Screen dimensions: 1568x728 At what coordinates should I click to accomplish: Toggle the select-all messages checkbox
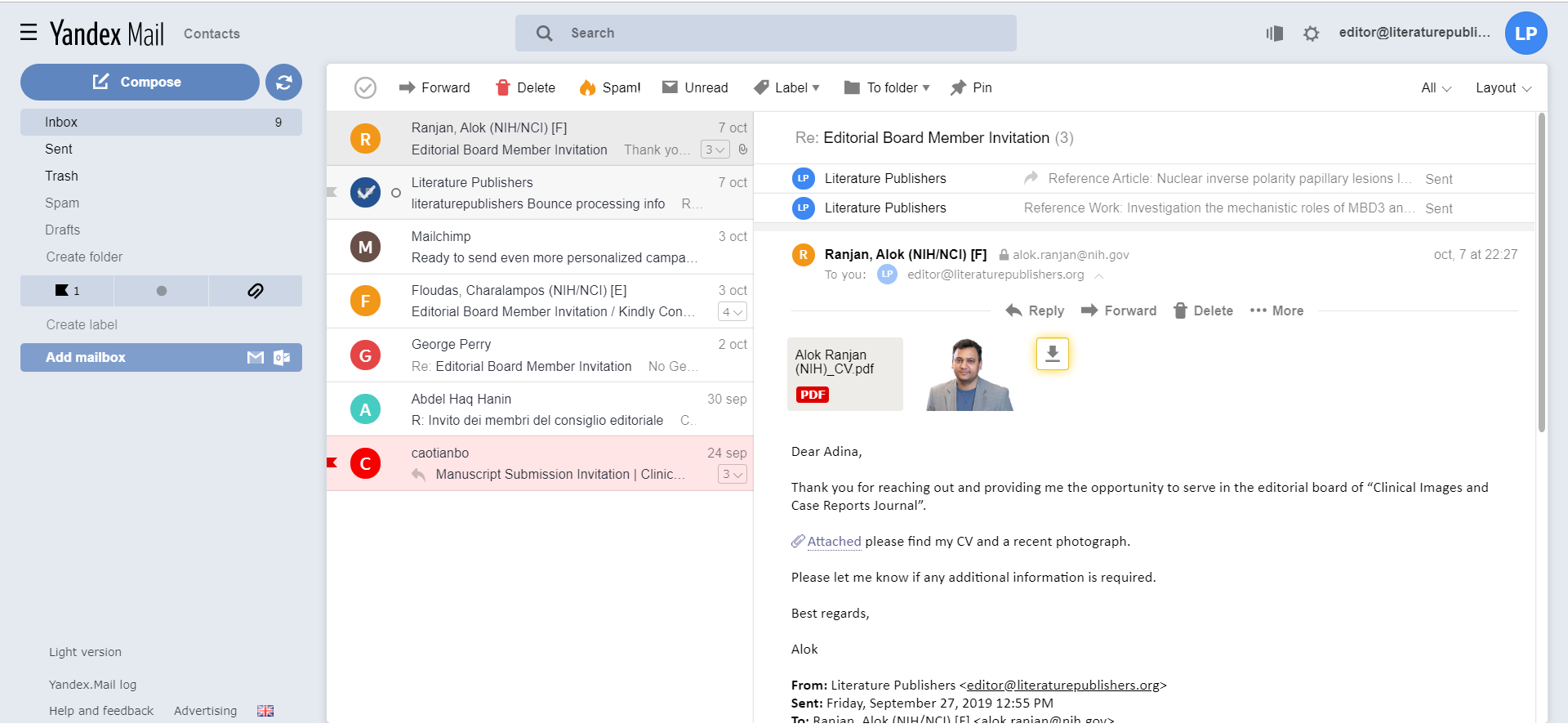[365, 87]
